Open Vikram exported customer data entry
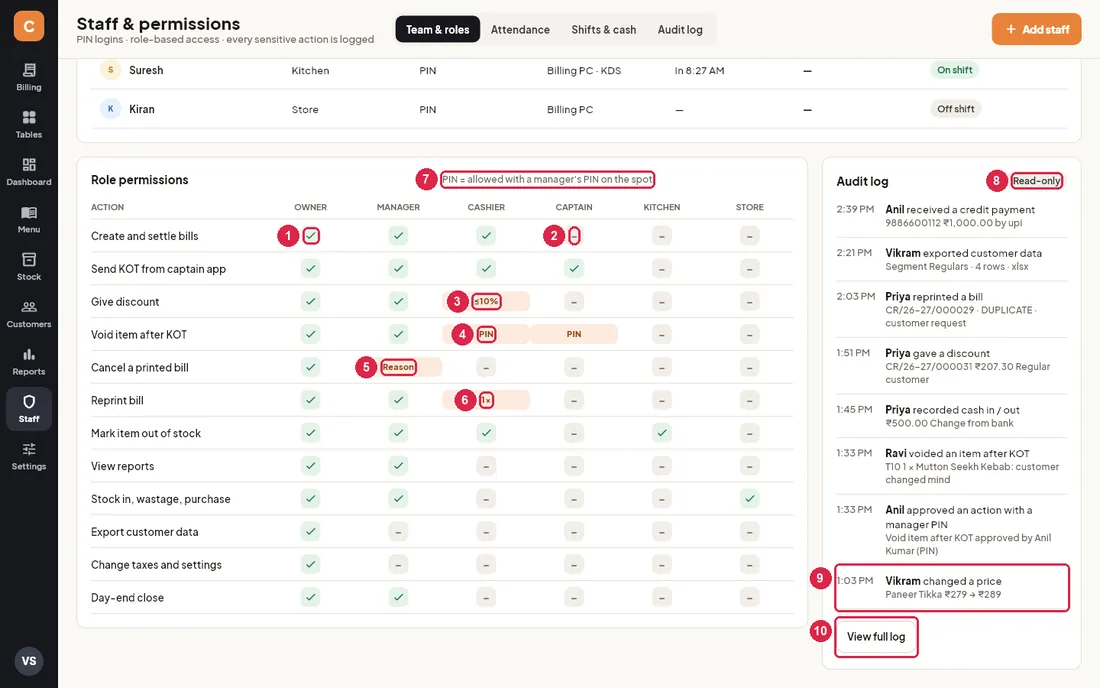Image resolution: width=1100 pixels, height=688 pixels. coord(951,259)
